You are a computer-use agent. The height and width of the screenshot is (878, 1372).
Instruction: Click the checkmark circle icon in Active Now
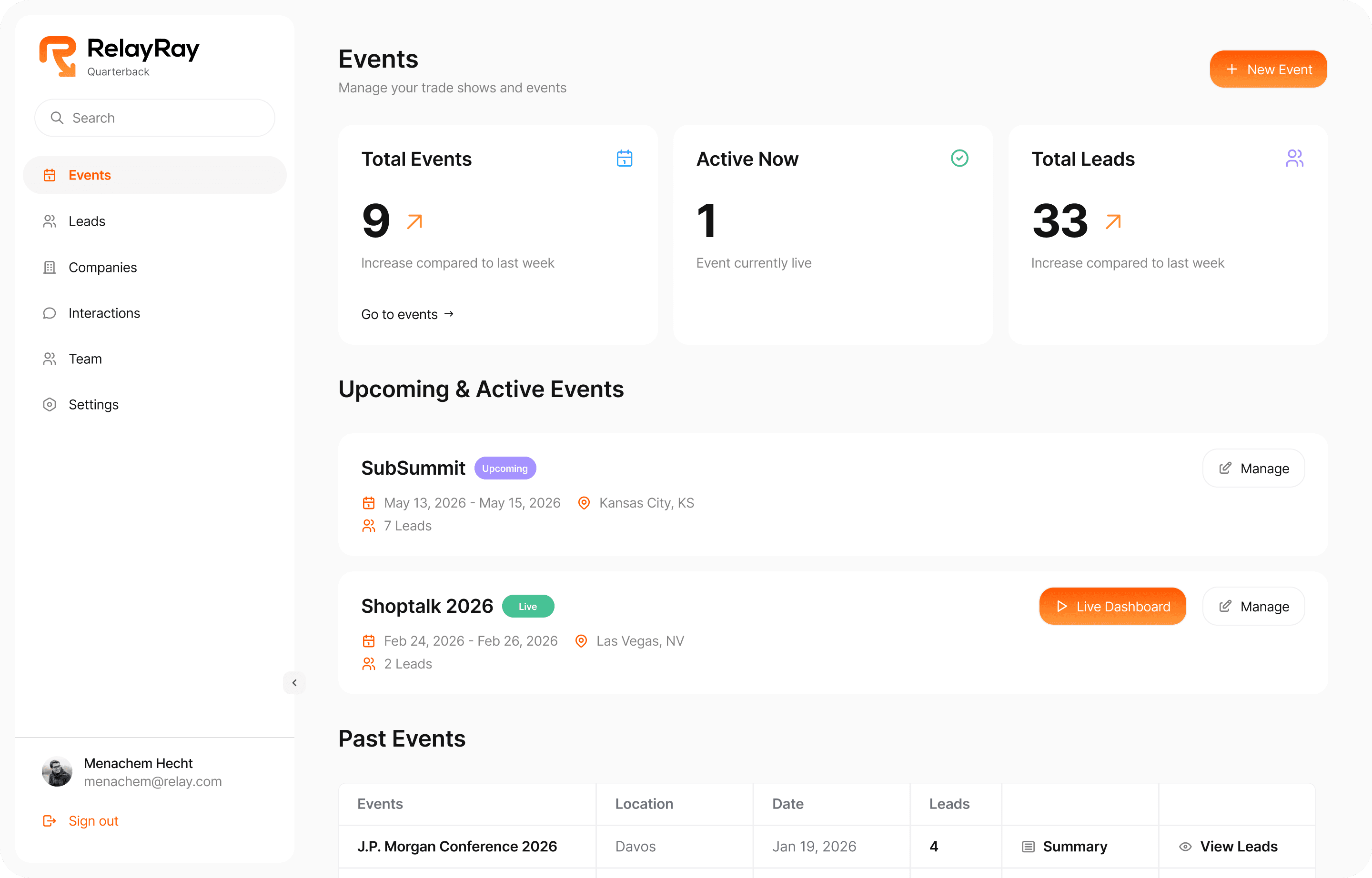pos(959,158)
